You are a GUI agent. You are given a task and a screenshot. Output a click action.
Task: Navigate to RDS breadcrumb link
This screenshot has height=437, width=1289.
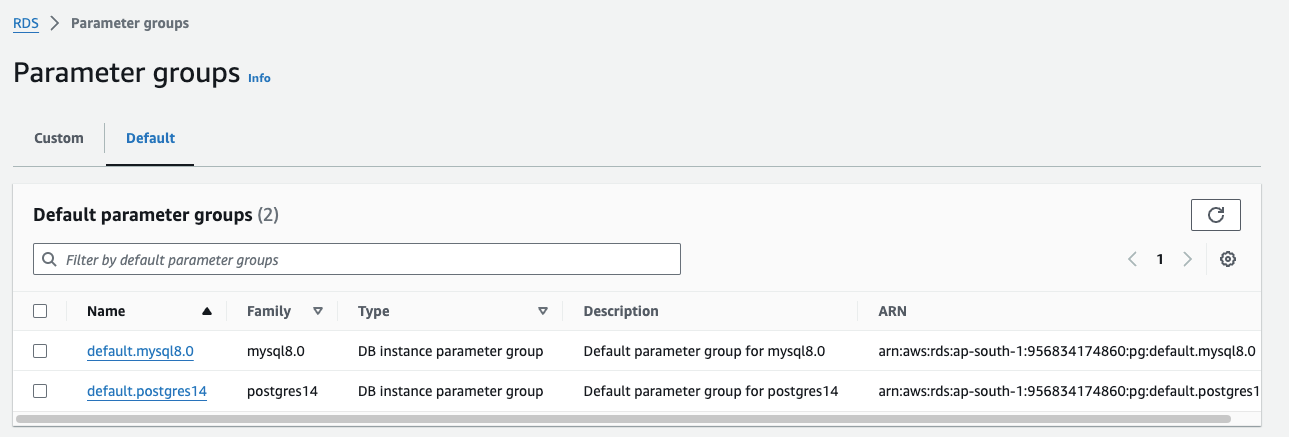[x=26, y=23]
